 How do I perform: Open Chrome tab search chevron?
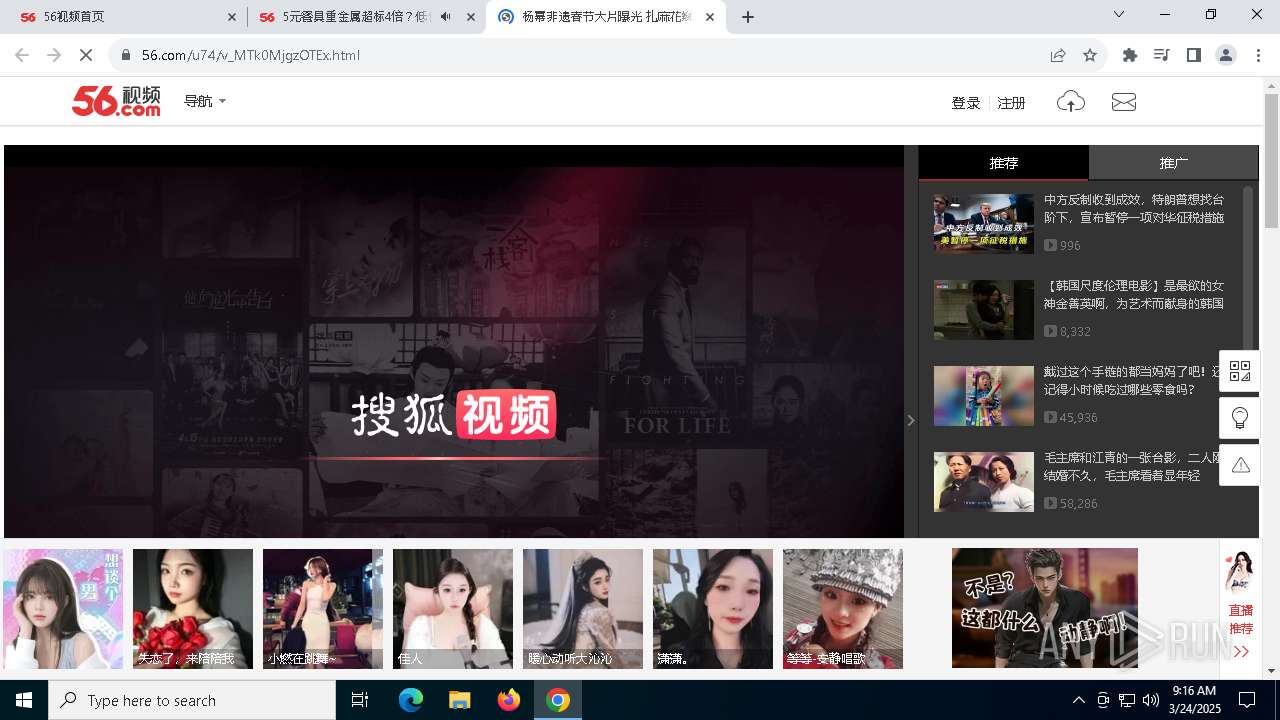(1119, 14)
